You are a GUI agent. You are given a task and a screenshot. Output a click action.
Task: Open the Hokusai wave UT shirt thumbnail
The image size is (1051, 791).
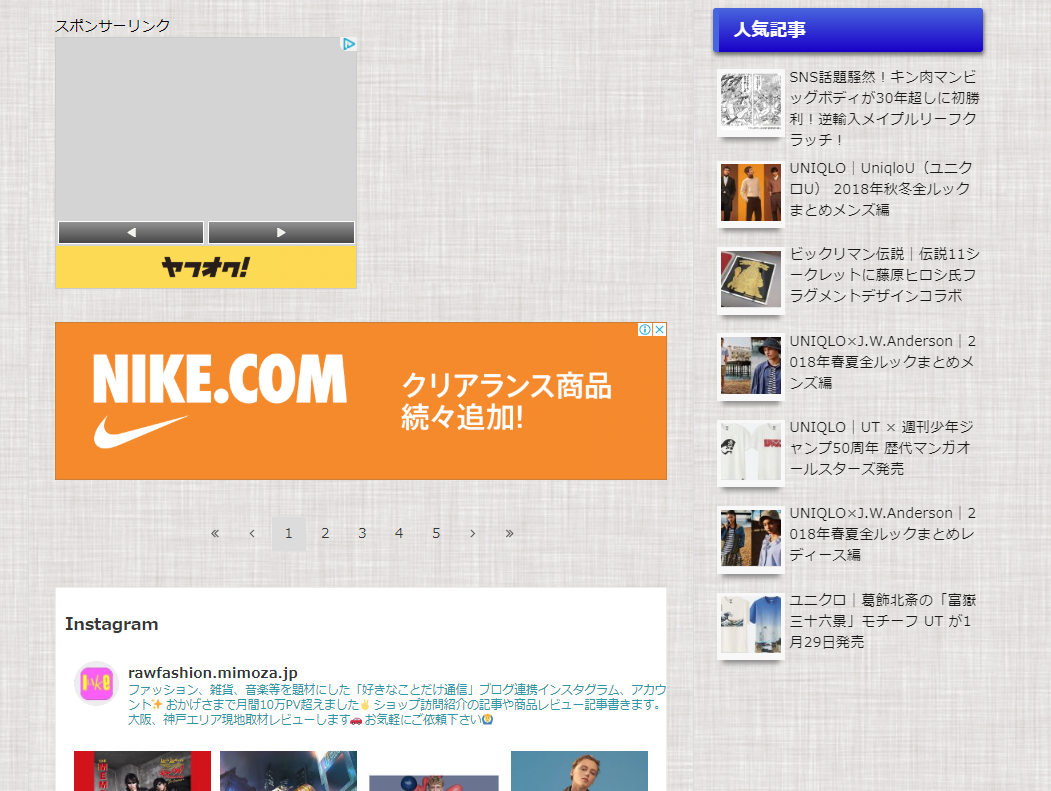pos(751,625)
